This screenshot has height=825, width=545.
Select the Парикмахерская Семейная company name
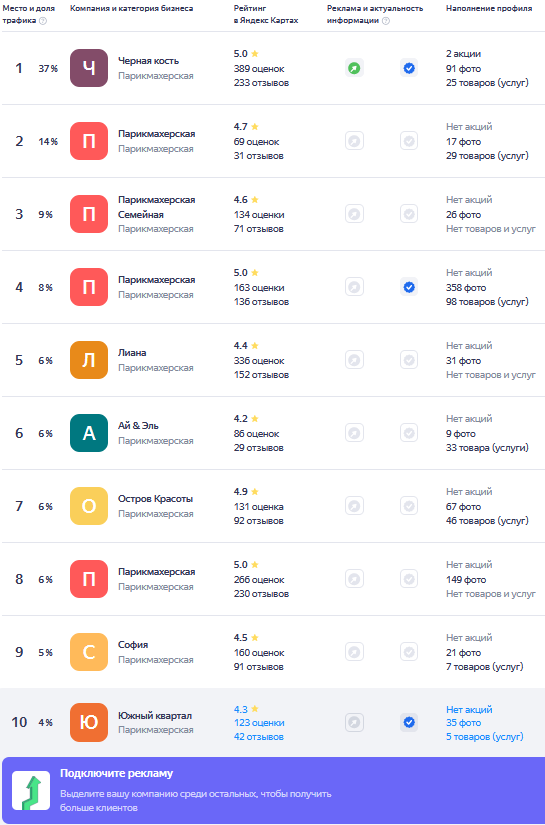[156, 207]
